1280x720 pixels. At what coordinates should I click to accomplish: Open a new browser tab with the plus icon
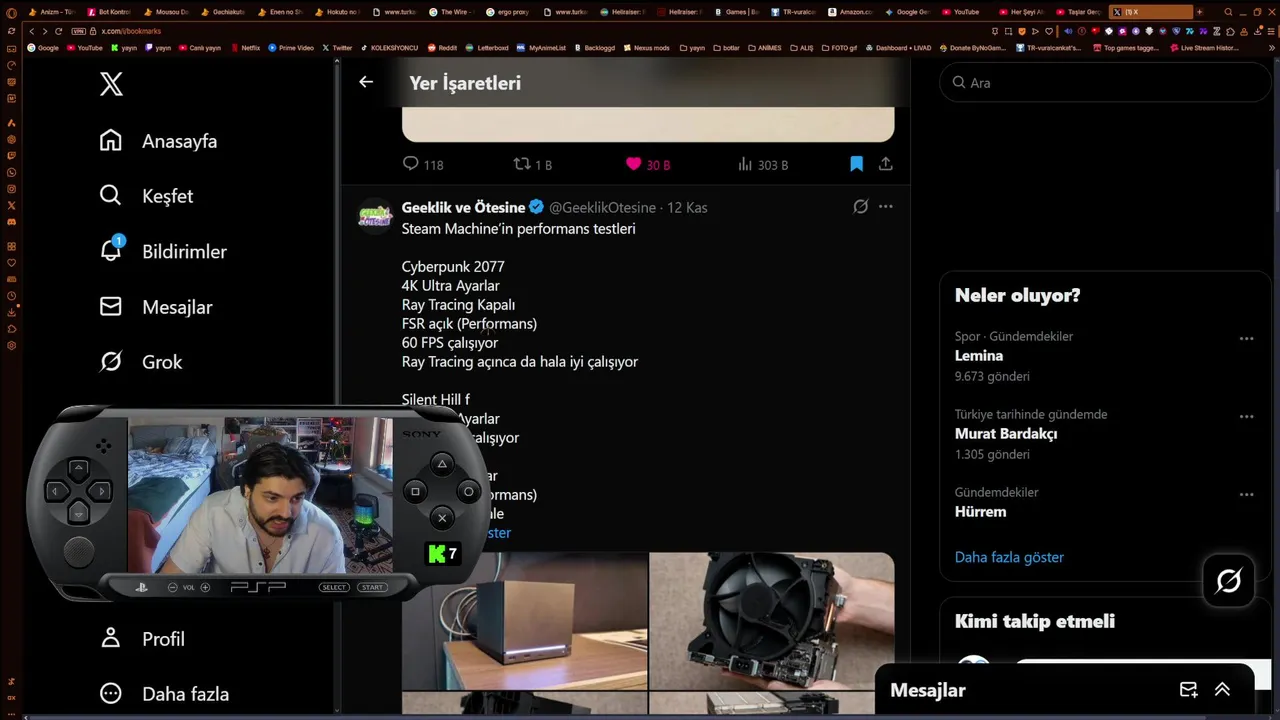1198,12
